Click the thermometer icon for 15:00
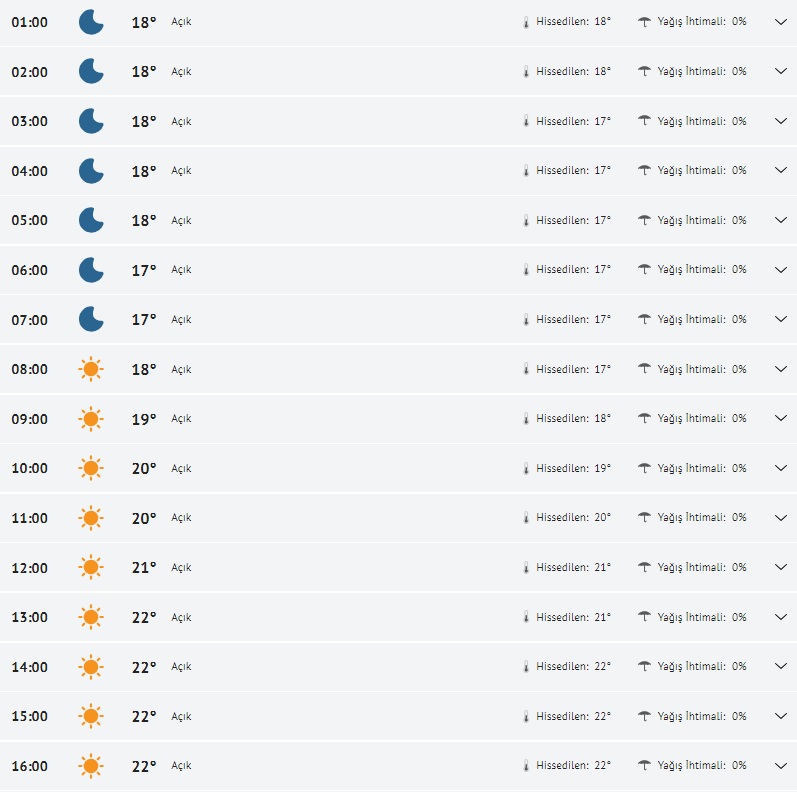The image size is (797, 792). [x=526, y=716]
